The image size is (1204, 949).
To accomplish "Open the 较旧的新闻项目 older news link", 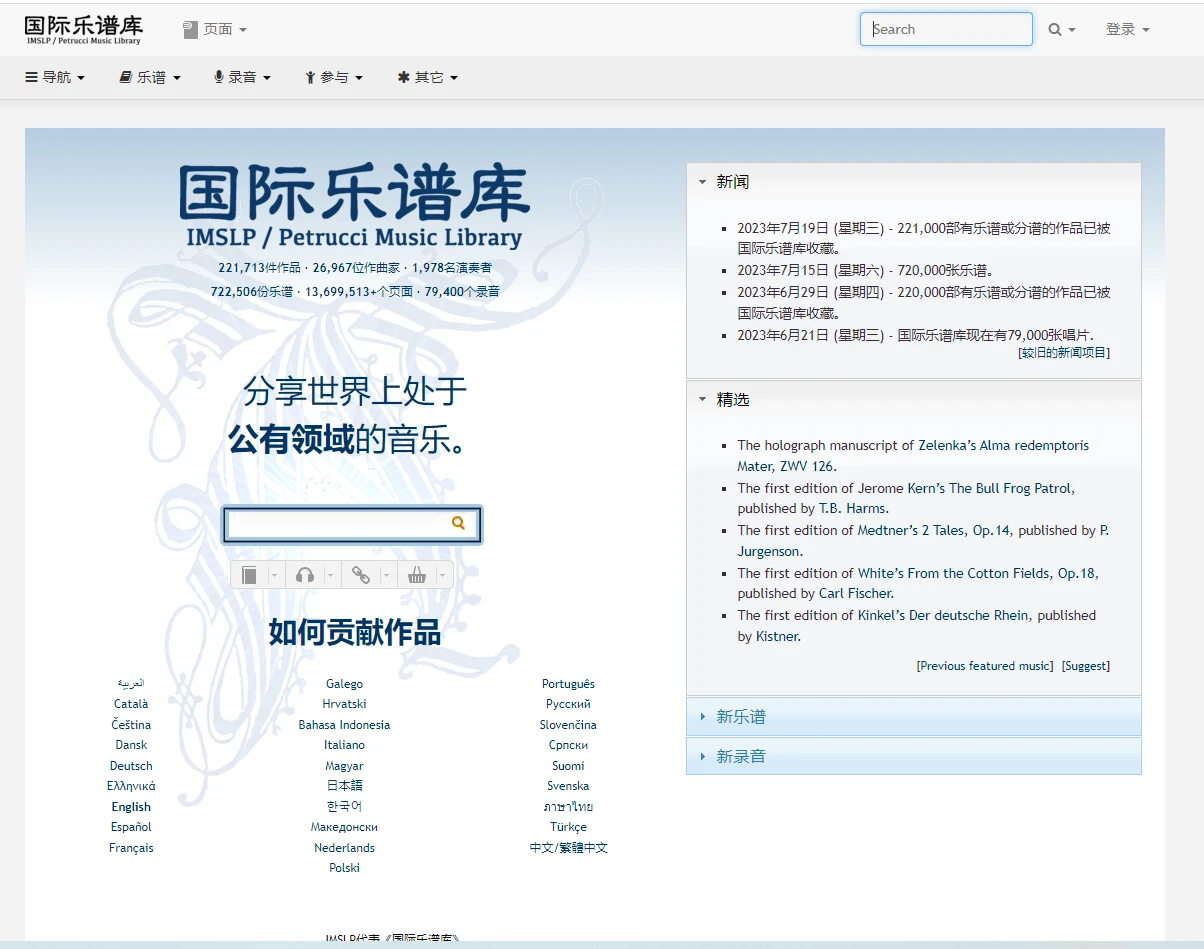I will [1064, 353].
